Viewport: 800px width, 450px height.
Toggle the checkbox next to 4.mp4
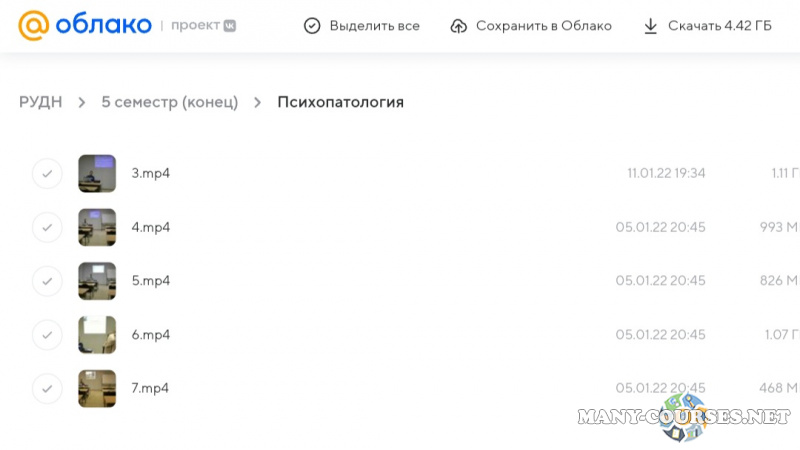47,227
